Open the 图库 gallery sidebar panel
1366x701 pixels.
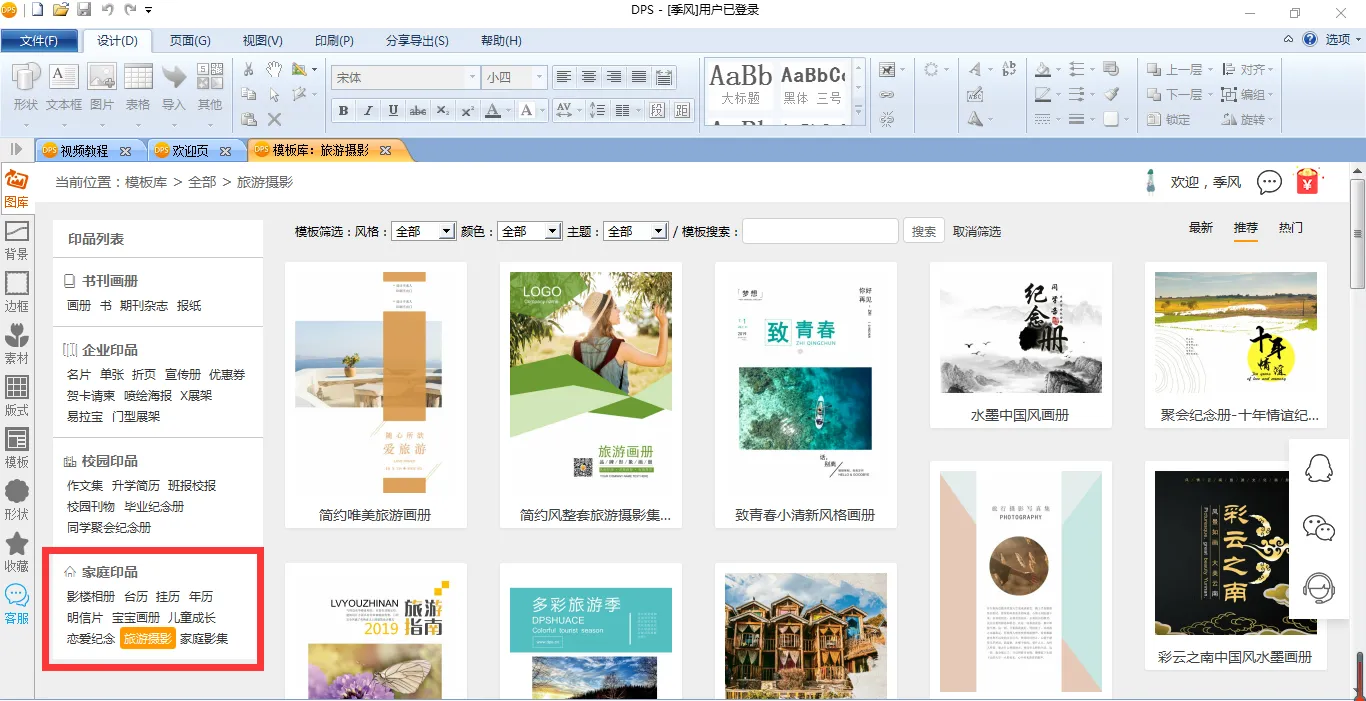[16, 188]
